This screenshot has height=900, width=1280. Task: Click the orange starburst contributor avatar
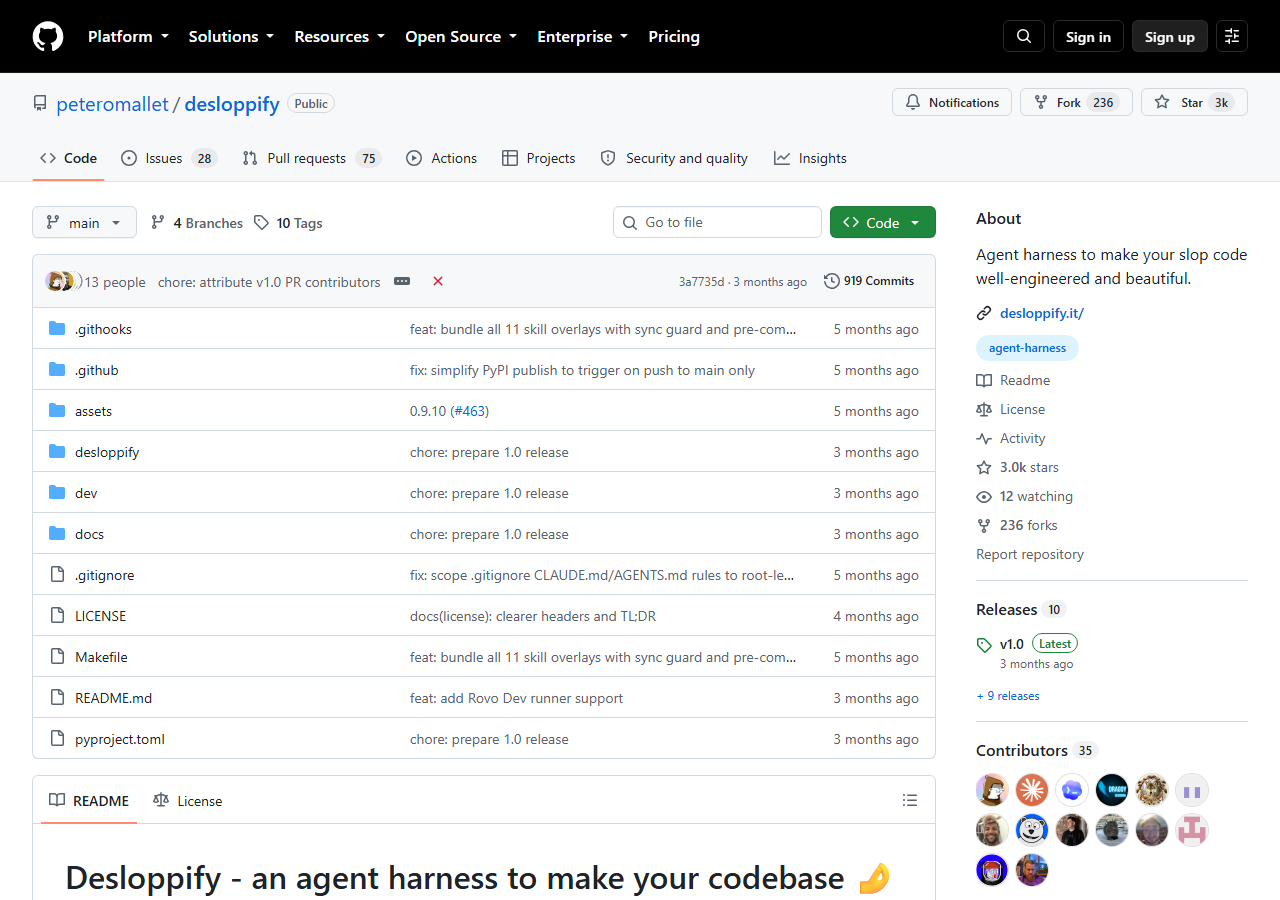pyautogui.click(x=1032, y=790)
